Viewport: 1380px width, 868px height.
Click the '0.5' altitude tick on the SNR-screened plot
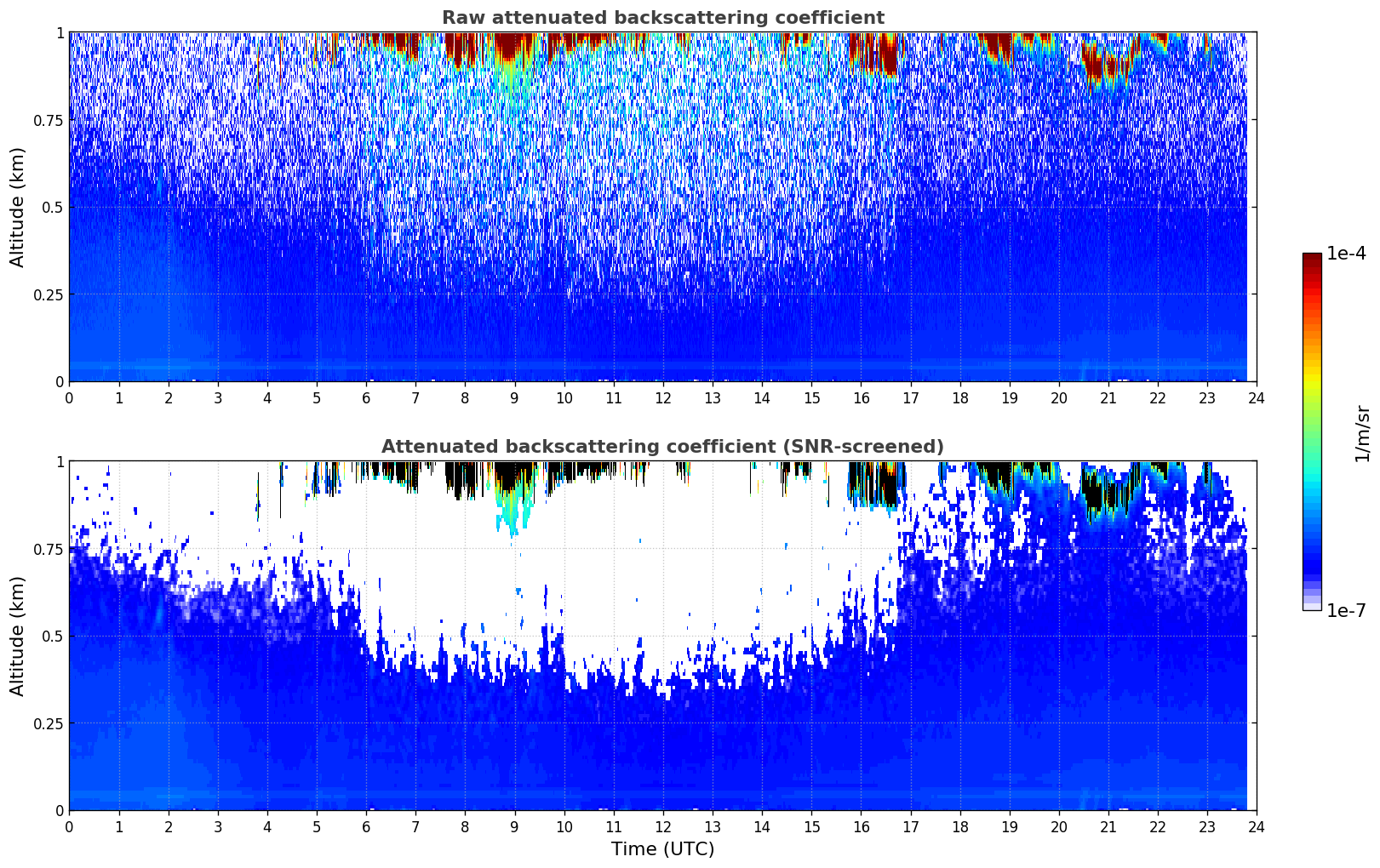pos(53,636)
